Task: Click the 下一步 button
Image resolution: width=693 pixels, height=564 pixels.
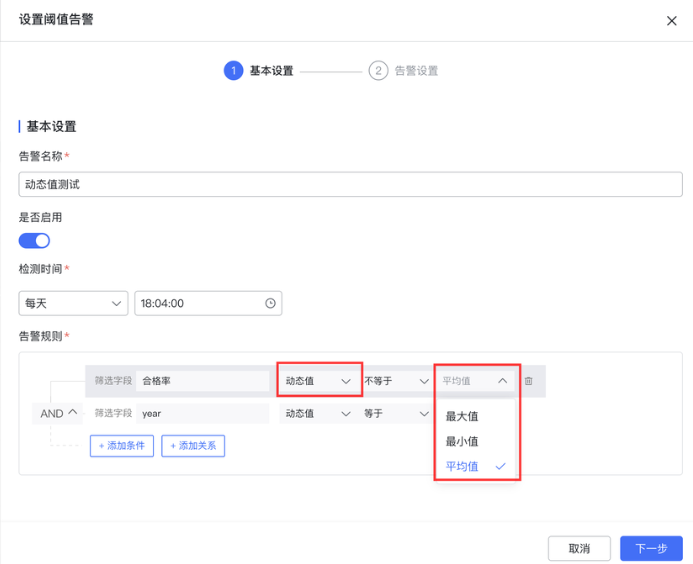Action: [651, 549]
